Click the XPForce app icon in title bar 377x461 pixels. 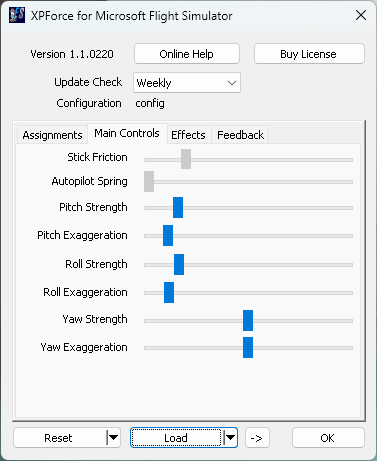pos(17,15)
